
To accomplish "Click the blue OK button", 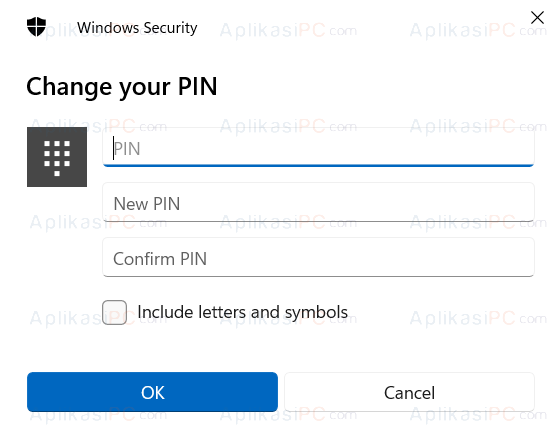I will [152, 392].
